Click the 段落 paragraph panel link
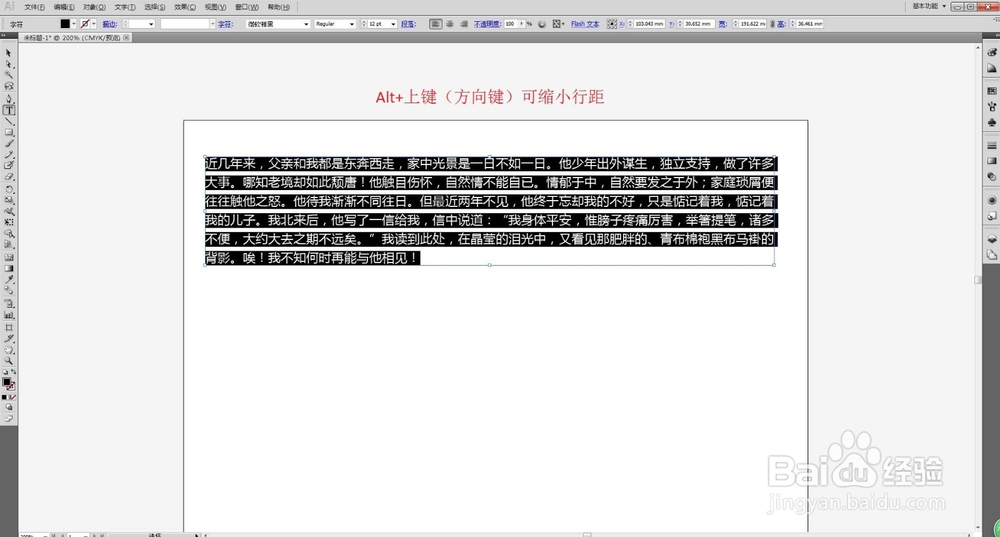 pyautogui.click(x=408, y=24)
